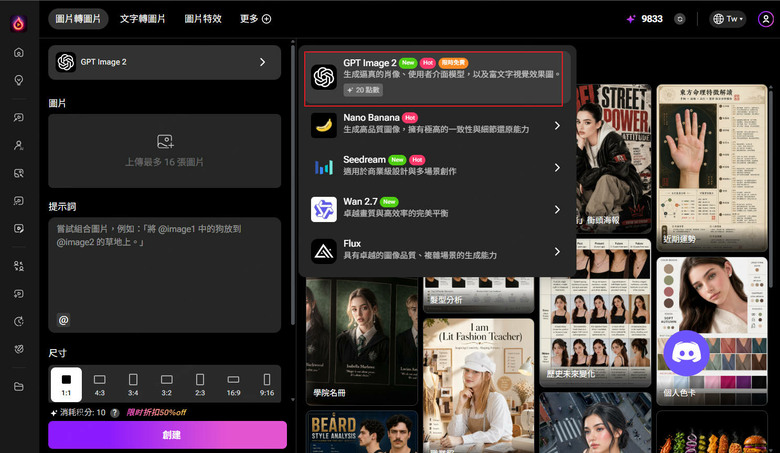Select the 9:16 aspect ratio
Screen dimensions: 780x453
tap(267, 384)
